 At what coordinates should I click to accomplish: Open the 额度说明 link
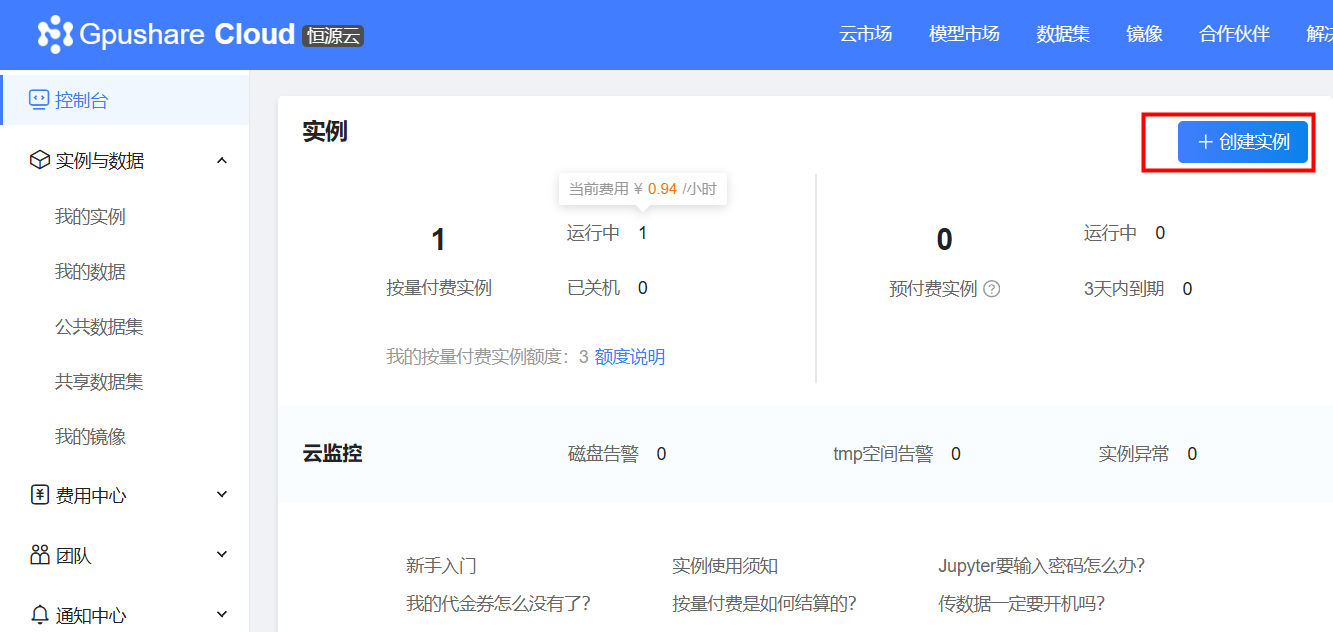(630, 357)
